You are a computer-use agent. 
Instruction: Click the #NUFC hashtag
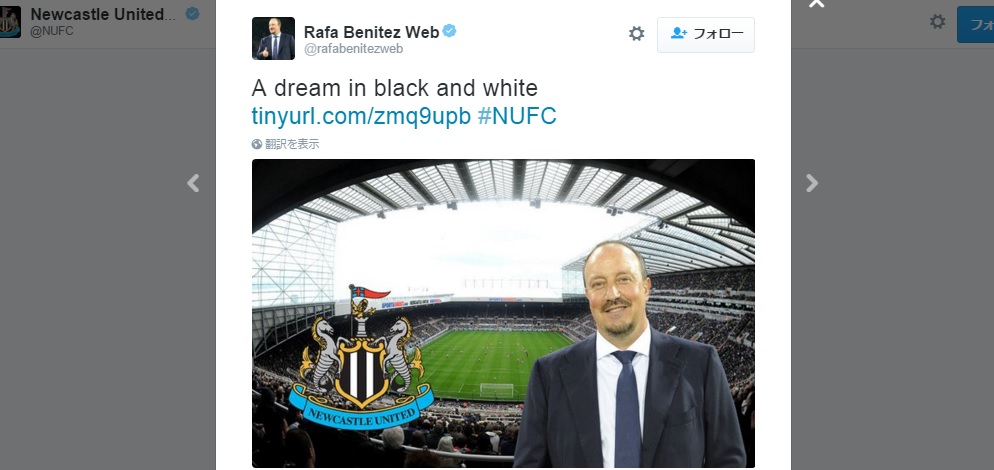click(517, 116)
